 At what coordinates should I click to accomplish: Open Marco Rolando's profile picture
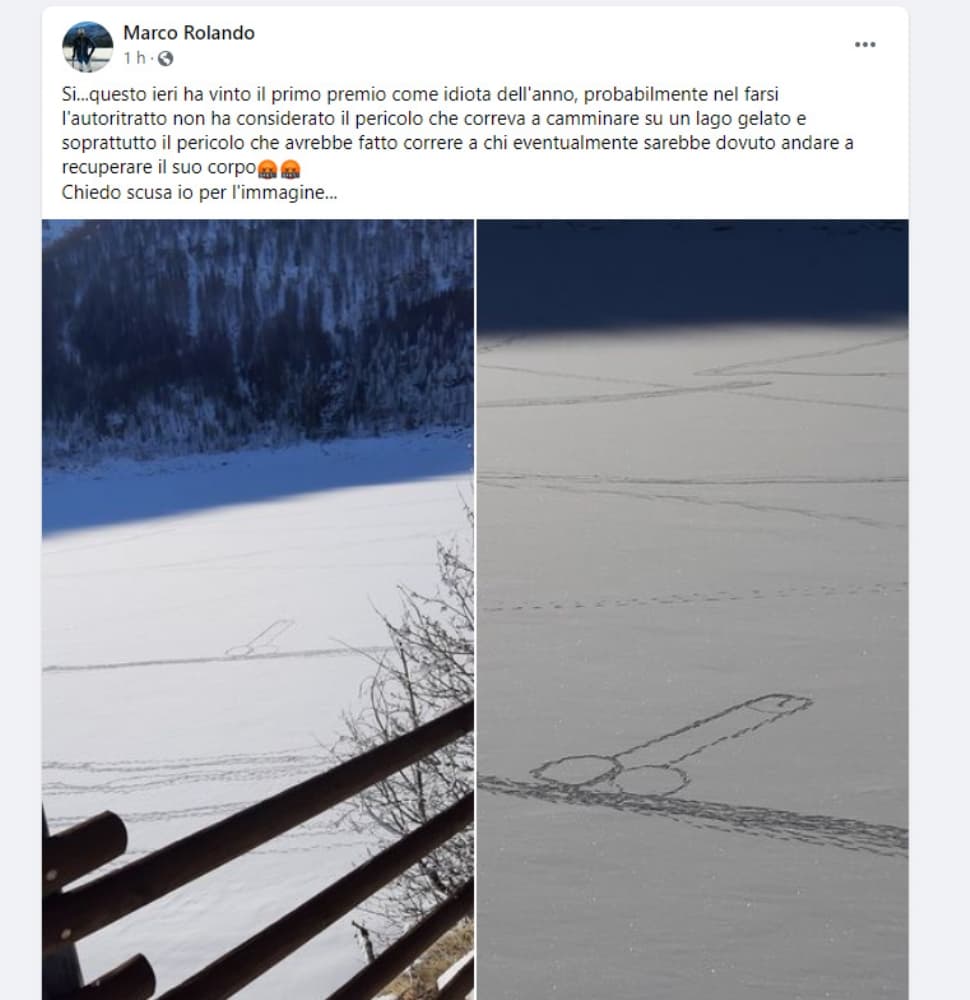(x=87, y=46)
